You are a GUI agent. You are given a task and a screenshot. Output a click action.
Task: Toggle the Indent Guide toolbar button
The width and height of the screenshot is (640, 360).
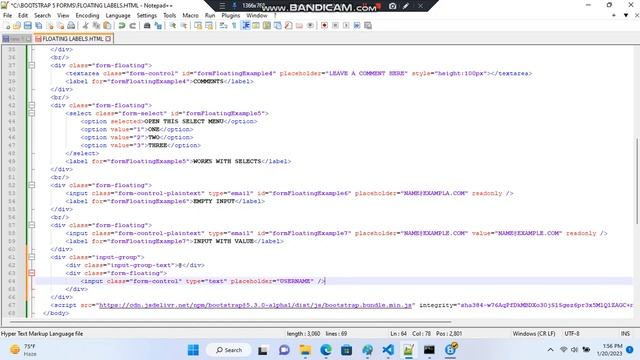(x=246, y=25)
